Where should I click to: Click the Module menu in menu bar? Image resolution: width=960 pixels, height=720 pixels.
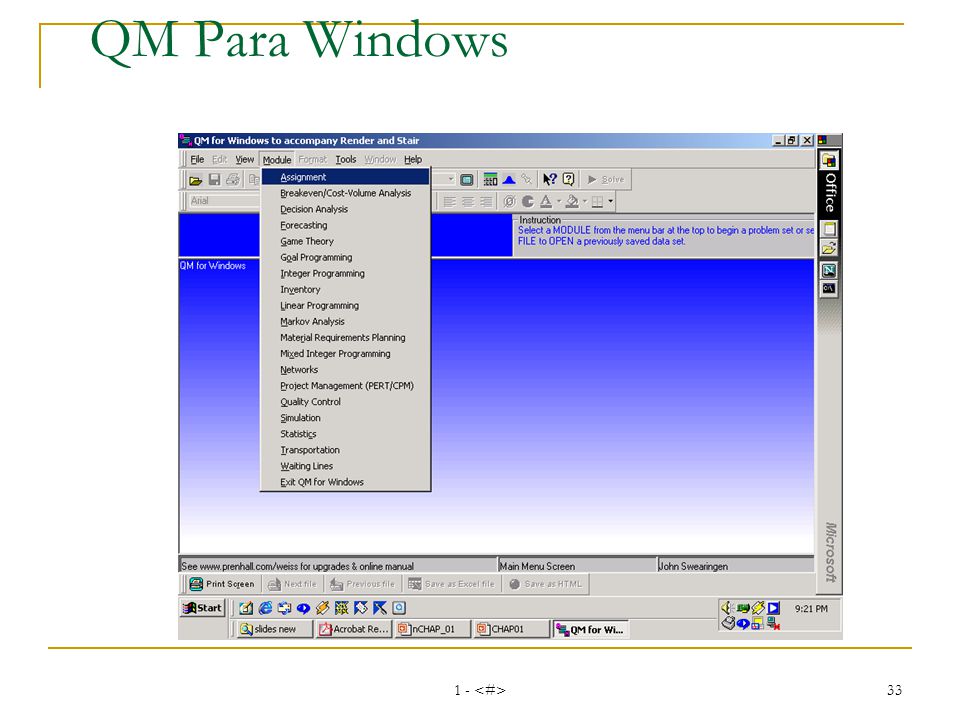pos(277,160)
